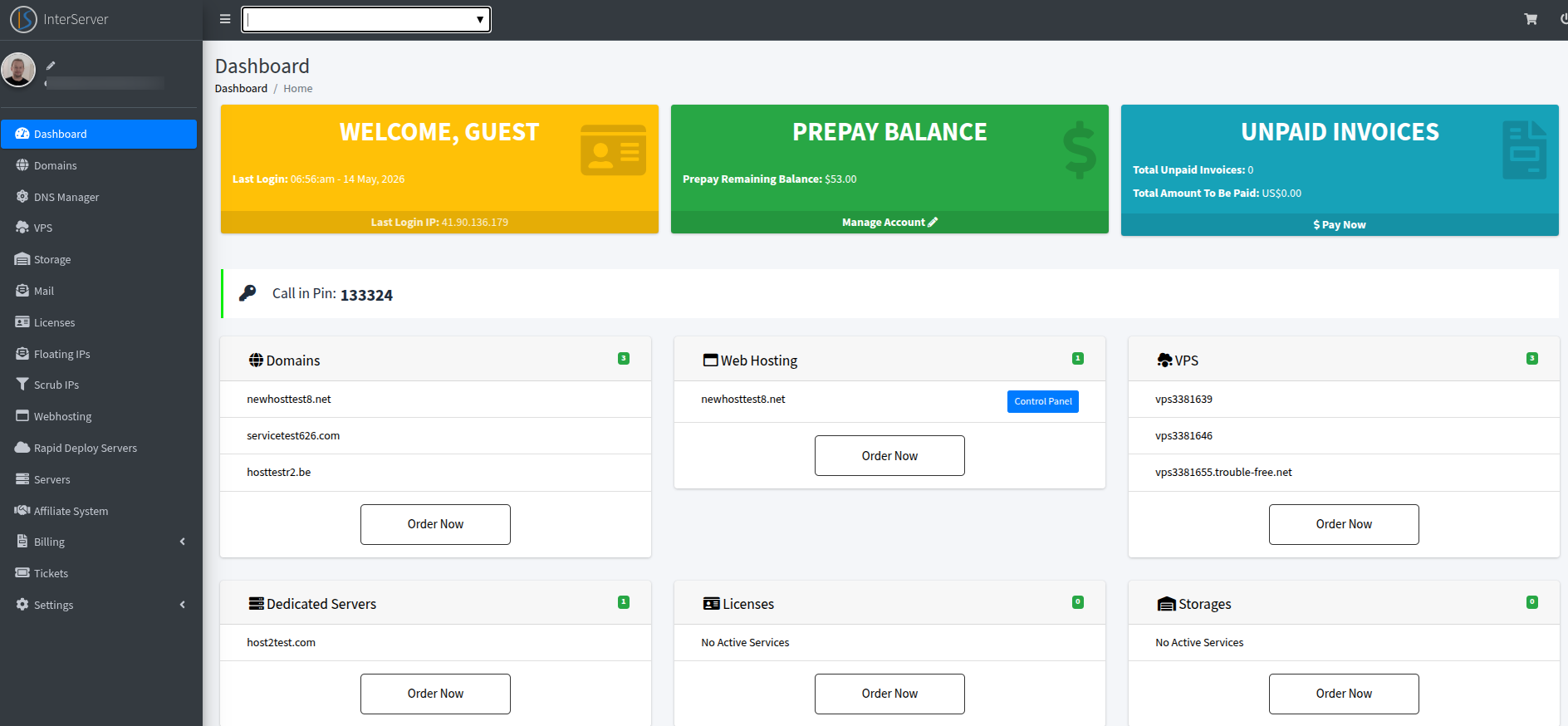This screenshot has height=726, width=1568.
Task: Open the shopping cart icon
Action: [x=1531, y=19]
